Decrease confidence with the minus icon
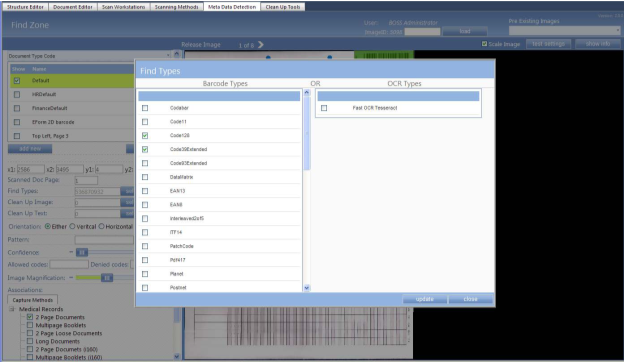Image resolution: width=624 pixels, height=362 pixels. (71, 252)
